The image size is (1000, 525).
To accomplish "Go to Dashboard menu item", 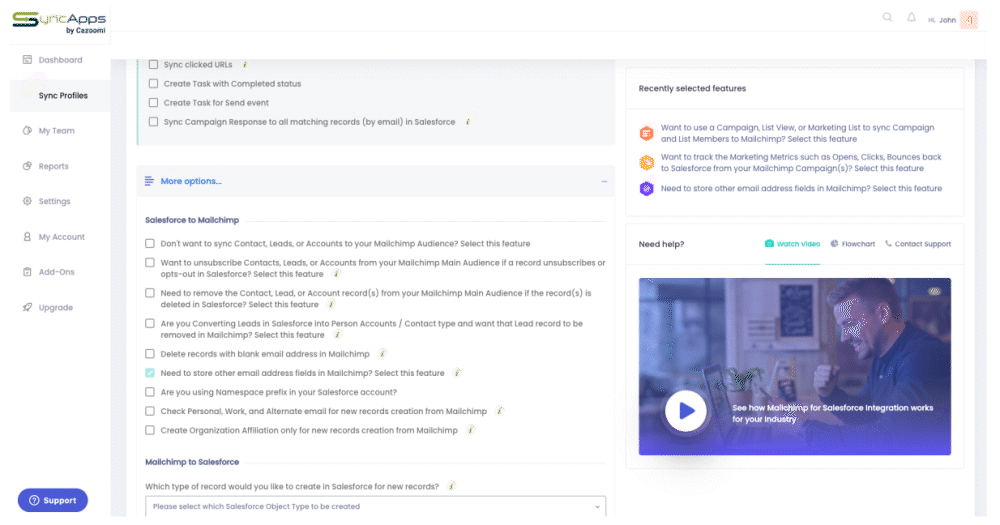I will (61, 60).
